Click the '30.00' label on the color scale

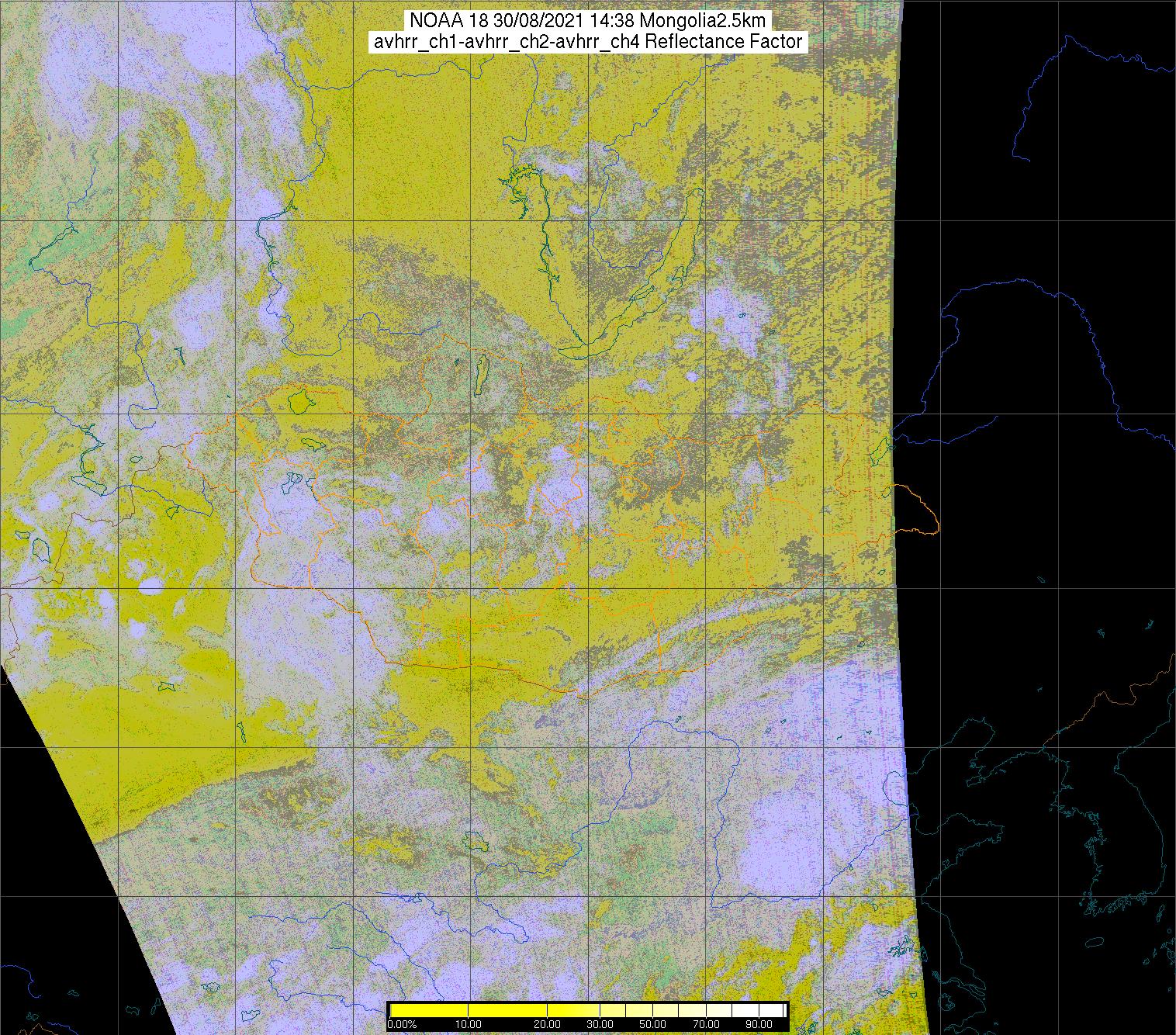click(x=600, y=1024)
